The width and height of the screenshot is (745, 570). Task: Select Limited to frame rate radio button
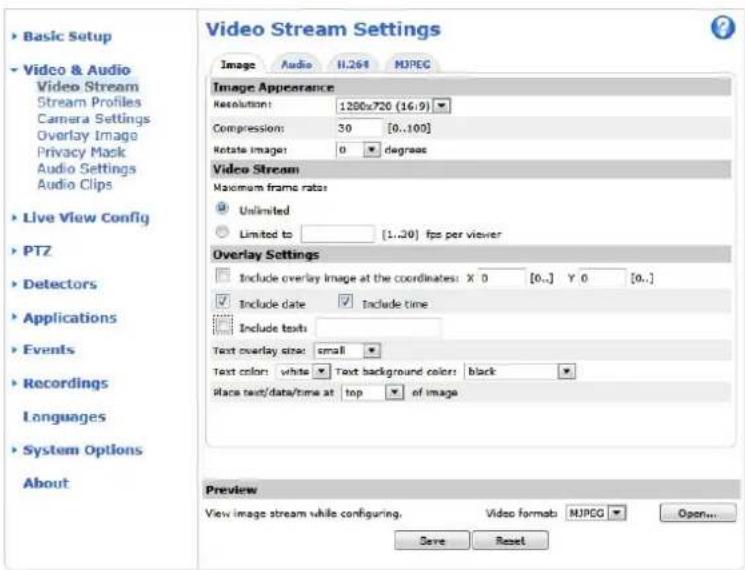tap(222, 232)
